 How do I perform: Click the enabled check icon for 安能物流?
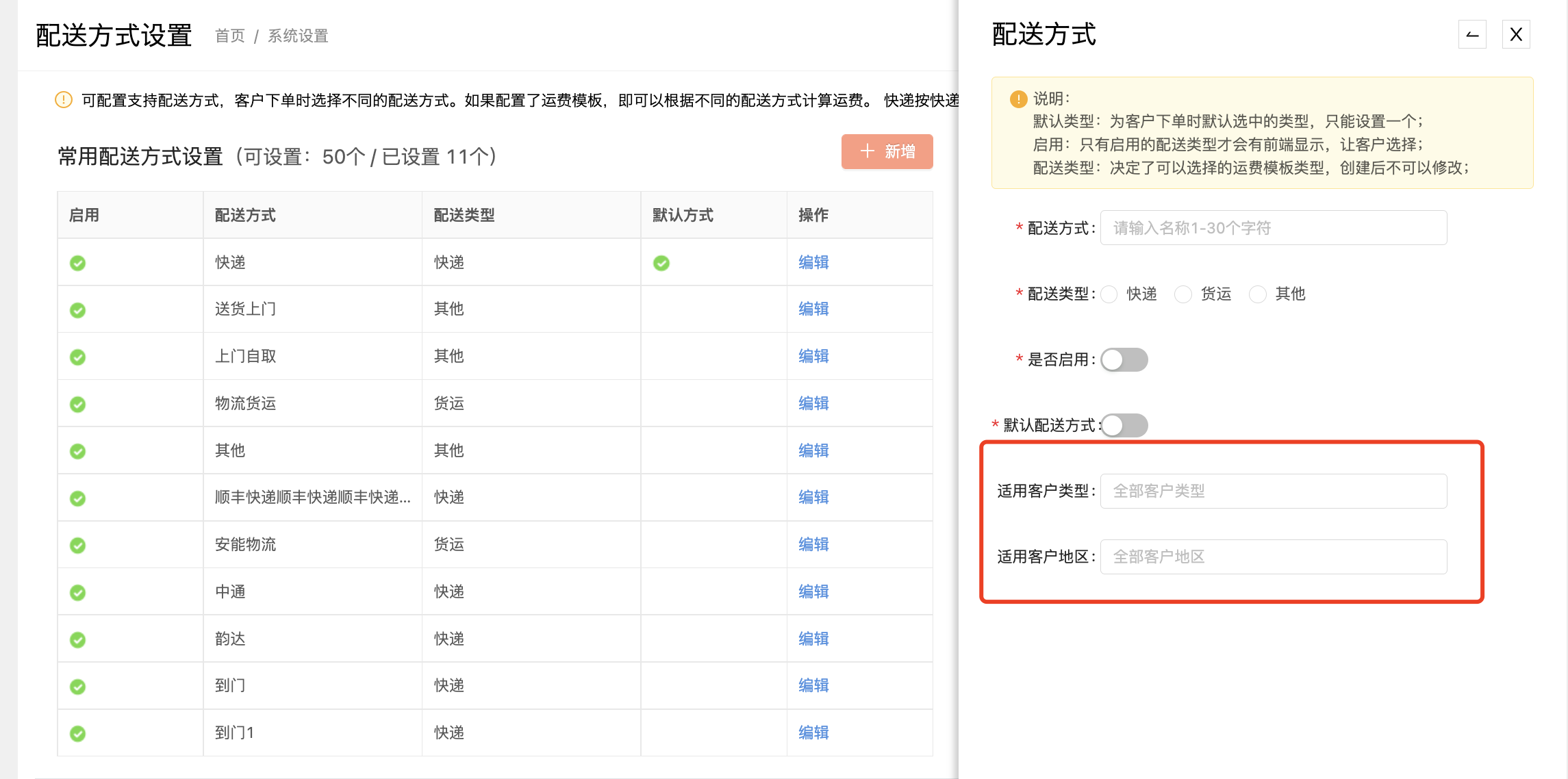tap(78, 546)
